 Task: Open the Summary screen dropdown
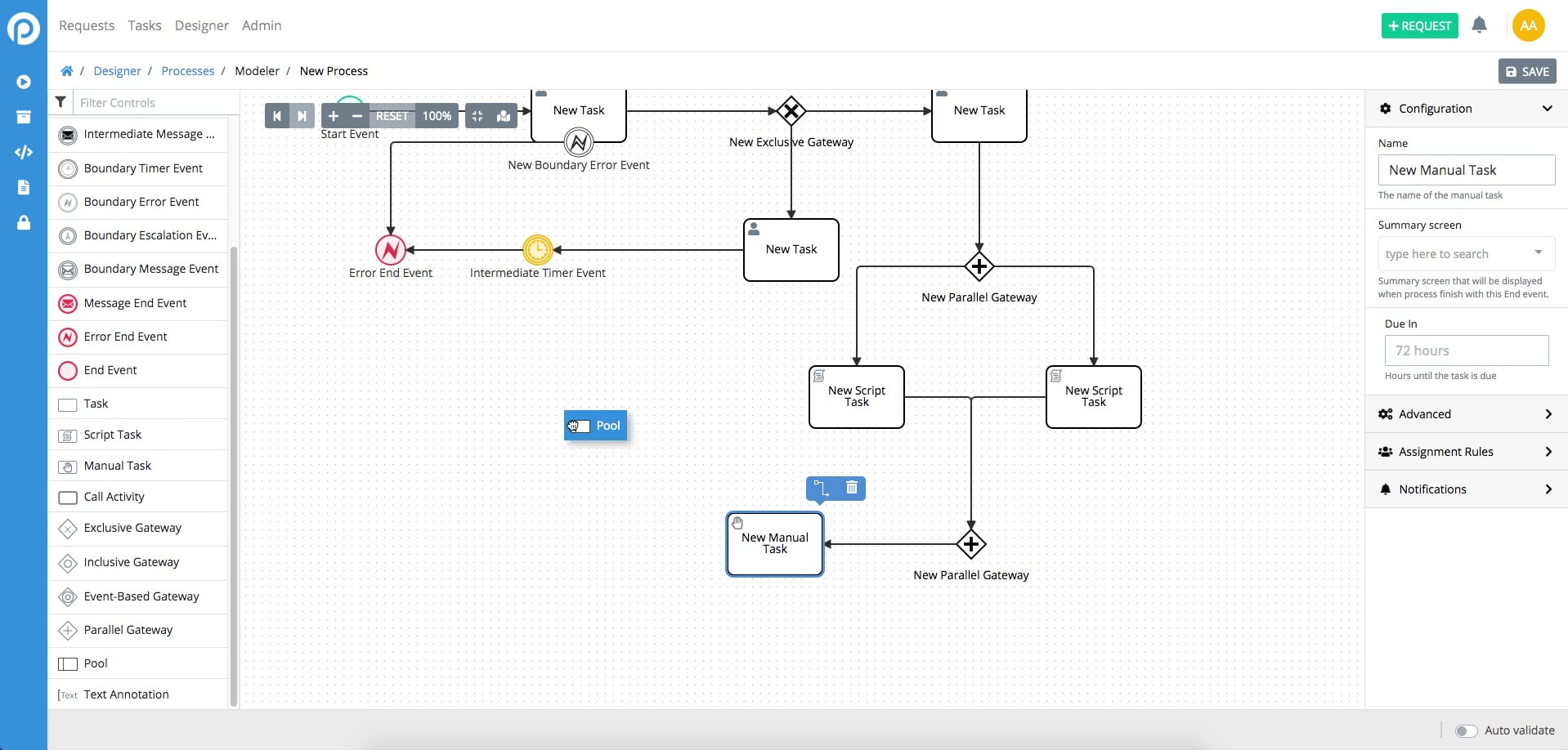[x=1466, y=253]
